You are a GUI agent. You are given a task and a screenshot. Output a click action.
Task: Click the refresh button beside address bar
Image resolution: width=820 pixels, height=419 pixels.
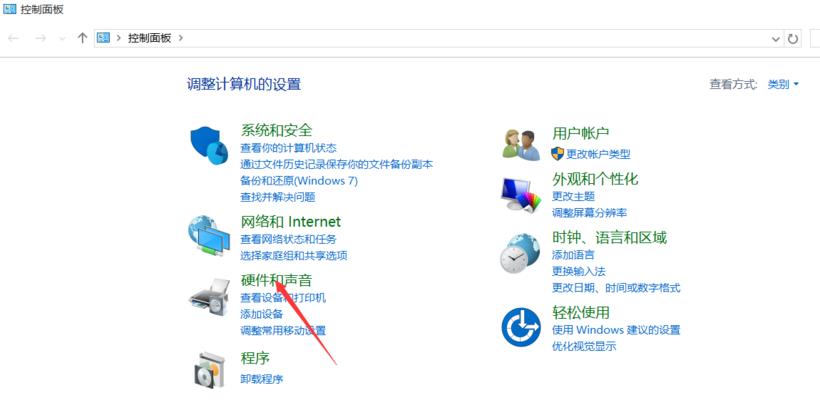793,38
